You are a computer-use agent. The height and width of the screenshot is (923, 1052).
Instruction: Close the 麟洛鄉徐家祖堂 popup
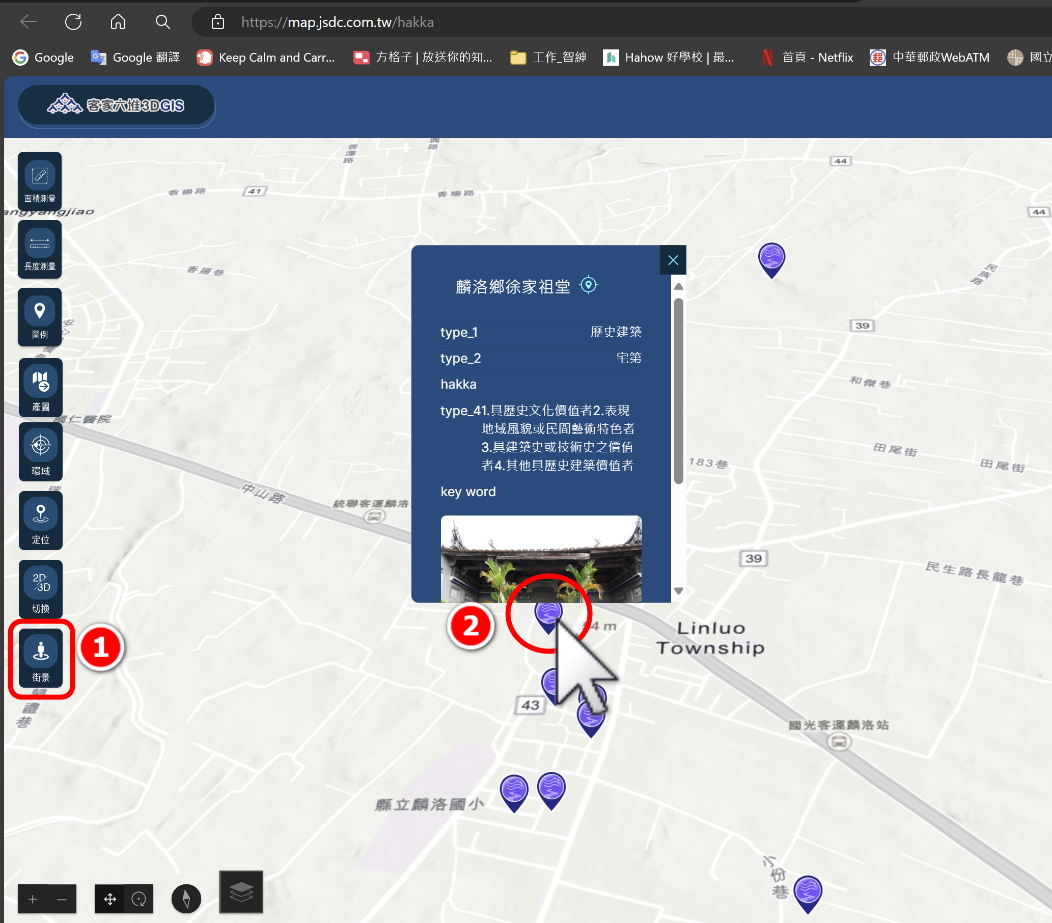click(x=673, y=260)
